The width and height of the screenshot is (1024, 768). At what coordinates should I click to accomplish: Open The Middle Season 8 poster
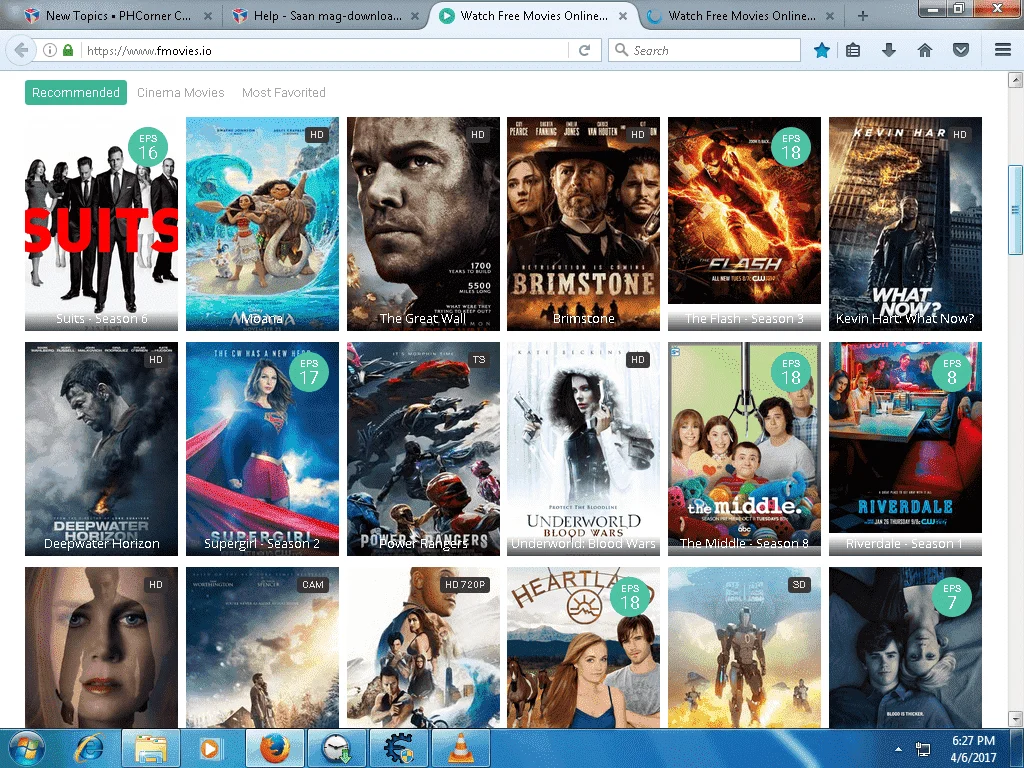click(744, 449)
